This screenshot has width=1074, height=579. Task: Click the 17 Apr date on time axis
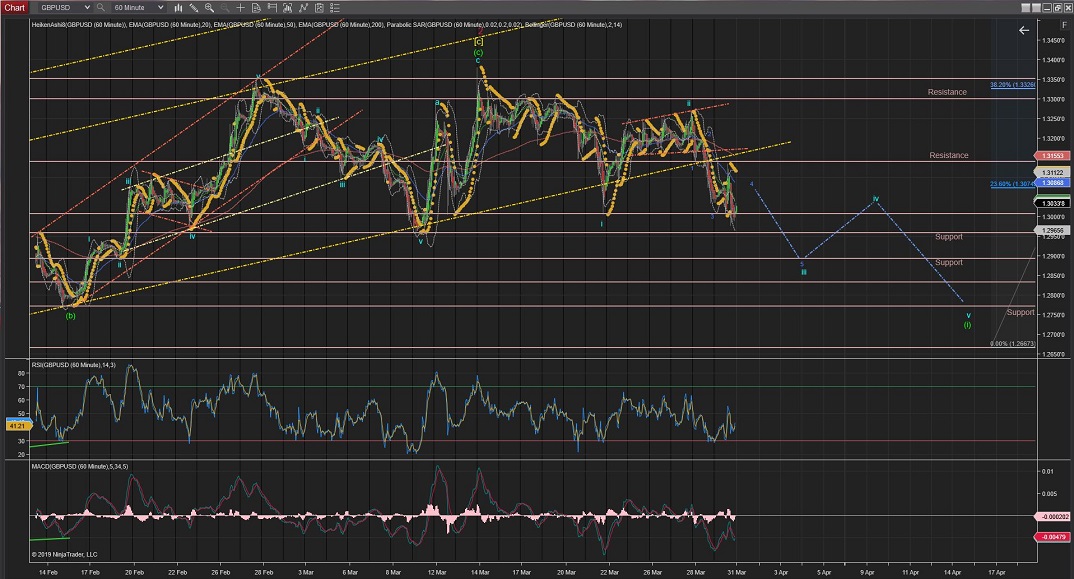pos(997,572)
